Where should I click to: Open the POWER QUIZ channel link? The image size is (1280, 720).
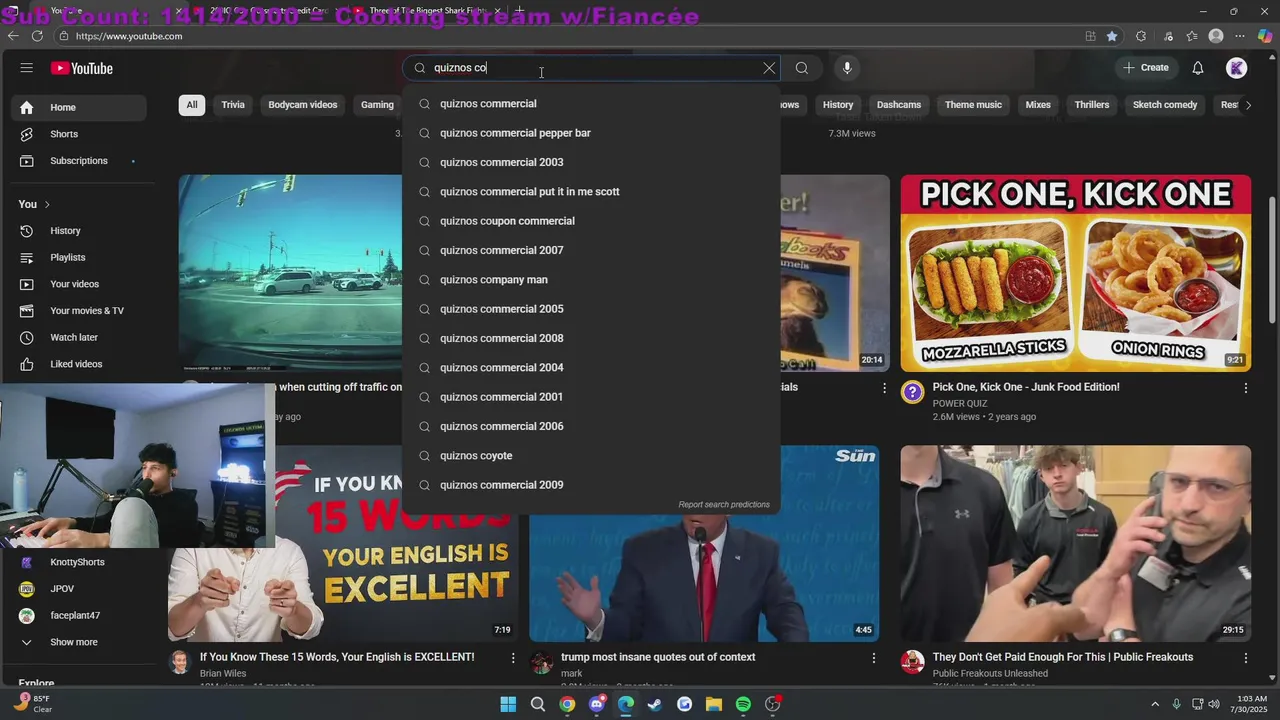pos(960,404)
